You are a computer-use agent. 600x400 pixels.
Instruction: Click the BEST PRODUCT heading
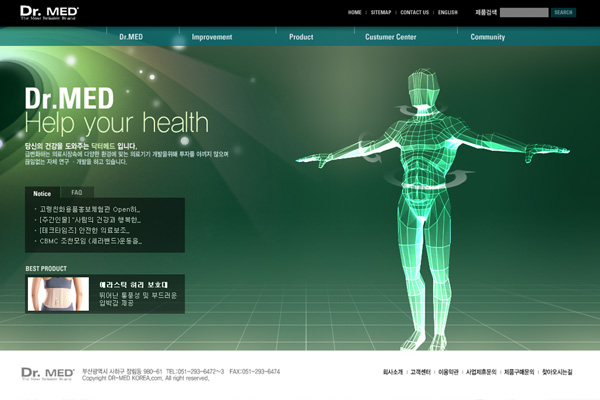coord(46,269)
